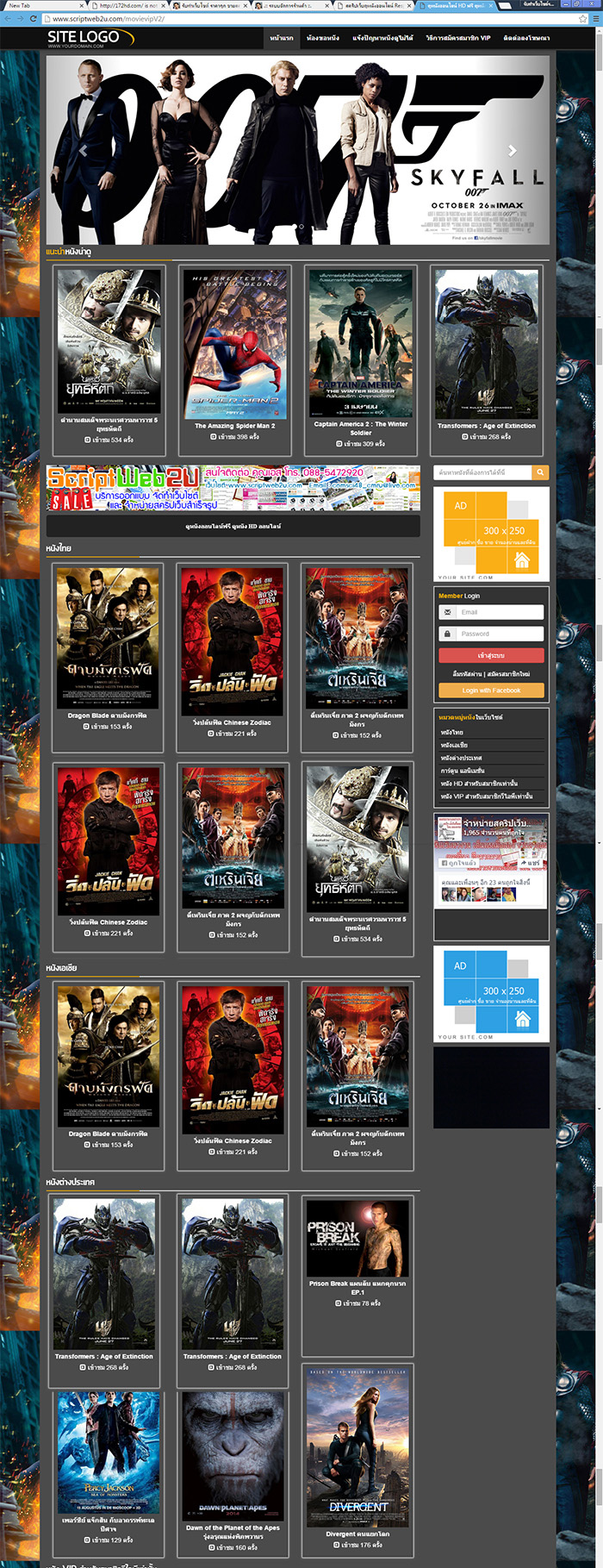
Task: Open the วิธีการสมัครสมาชิก VIP menu item
Action: pos(457,38)
